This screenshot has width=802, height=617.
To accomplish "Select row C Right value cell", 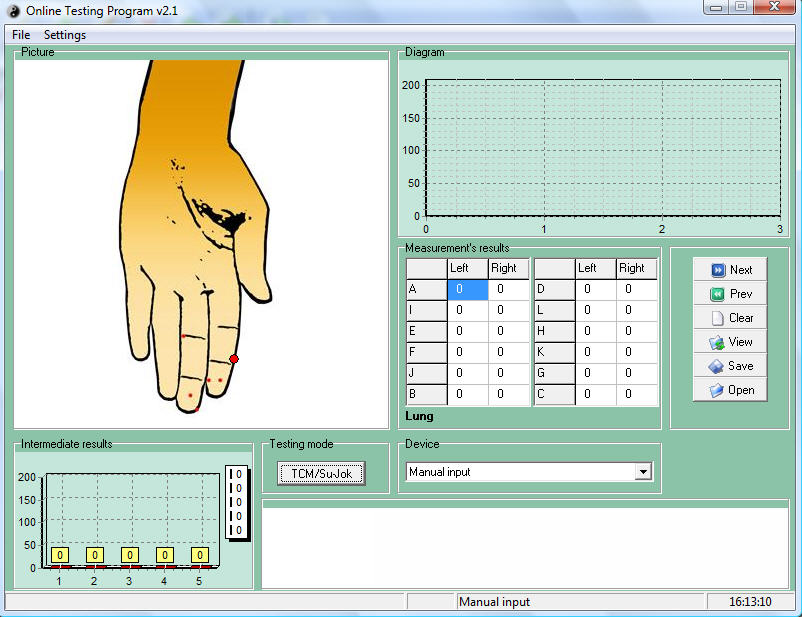I will (x=636, y=394).
